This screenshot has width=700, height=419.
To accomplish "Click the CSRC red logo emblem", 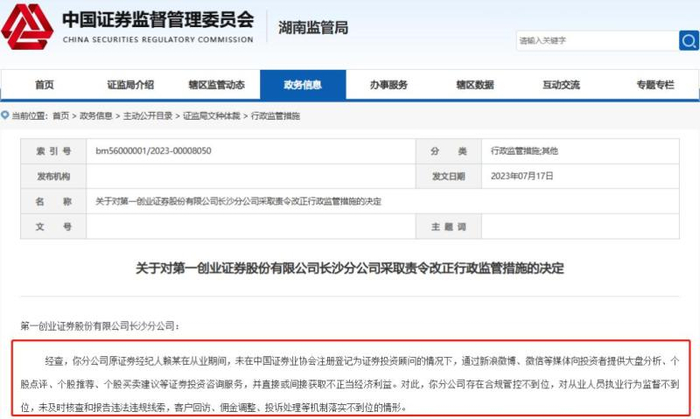I will point(27,27).
